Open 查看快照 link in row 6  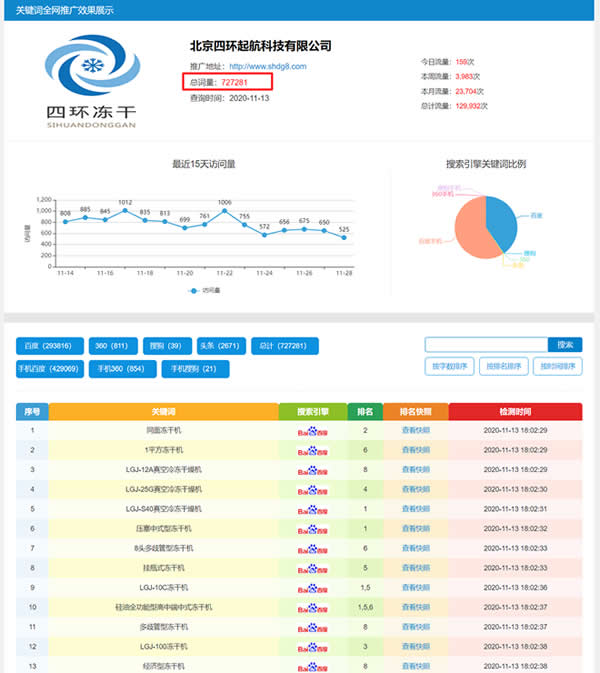coord(416,528)
